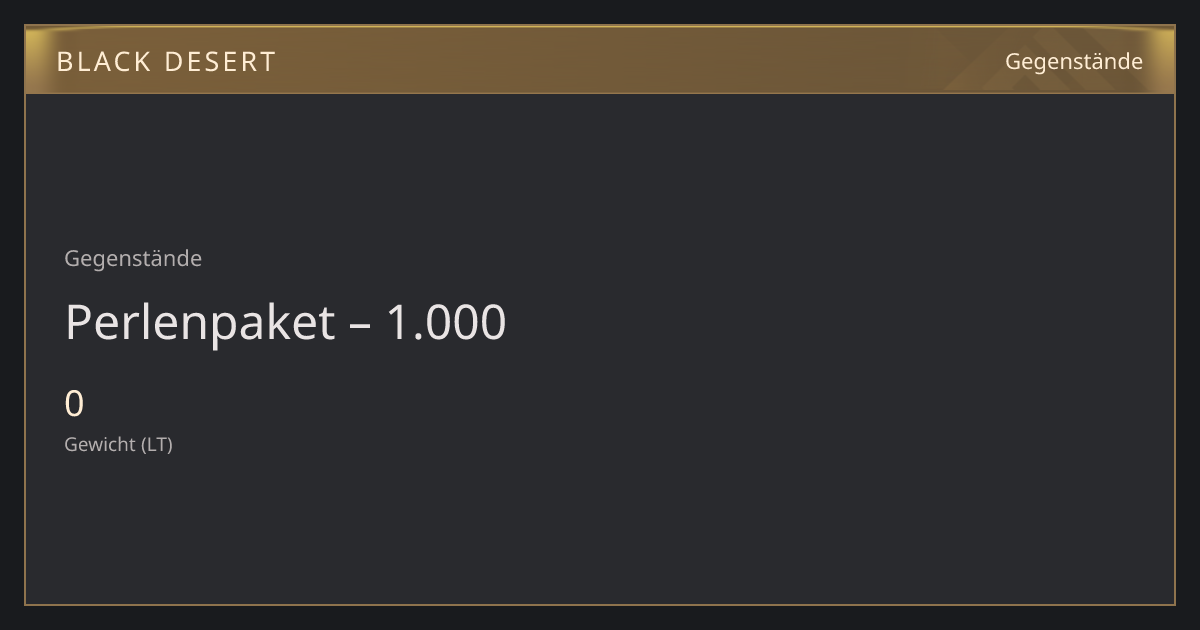
Task: Select the Gegenstände breadcrumb above the title
Action: 133,258
